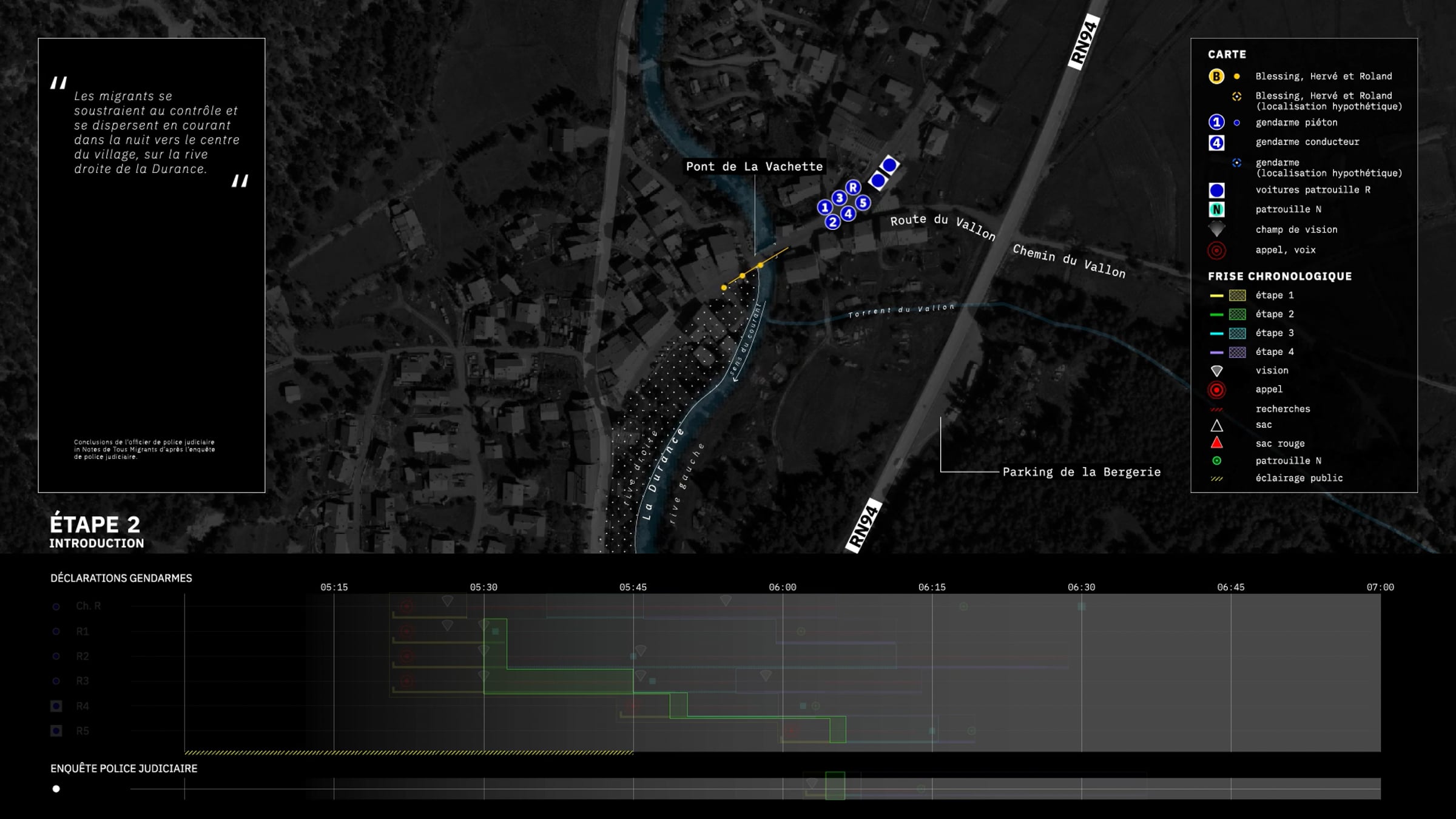
Task: Toggle the R5 row square marker
Action: pos(56,731)
